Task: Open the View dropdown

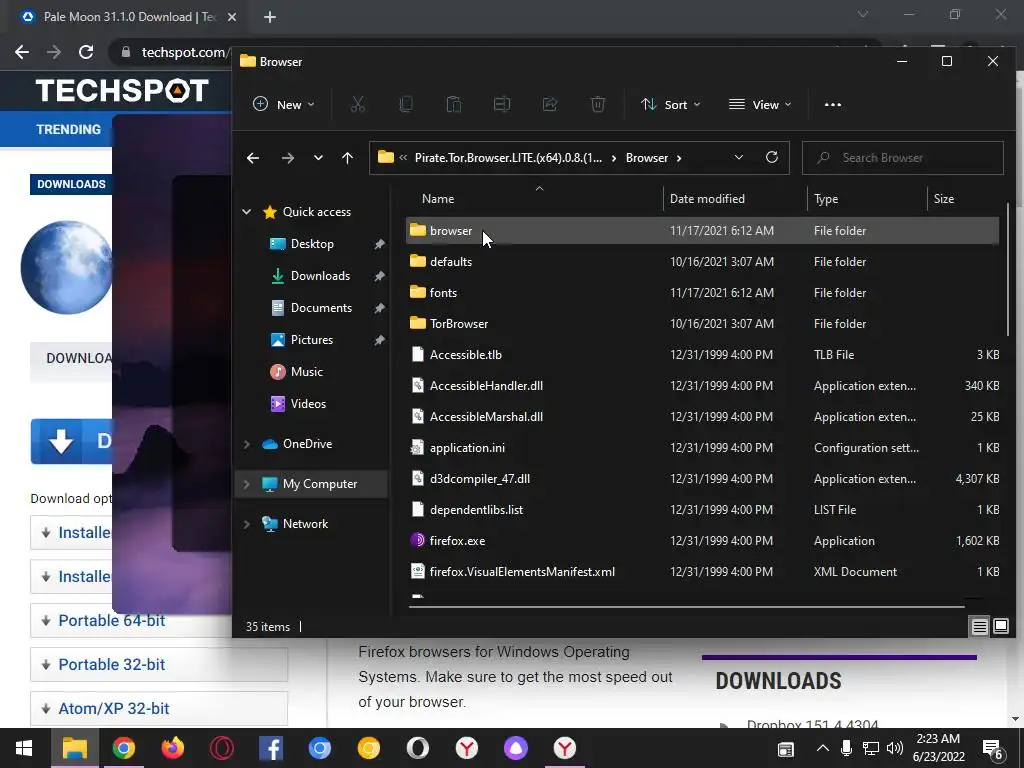Action: (x=760, y=104)
